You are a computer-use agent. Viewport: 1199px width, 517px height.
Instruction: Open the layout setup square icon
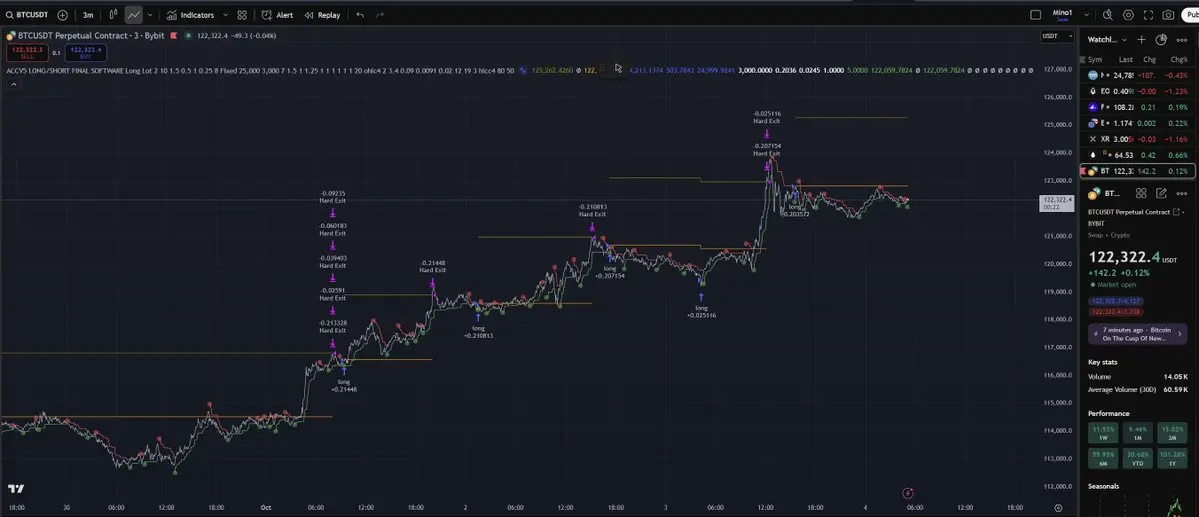(1035, 15)
